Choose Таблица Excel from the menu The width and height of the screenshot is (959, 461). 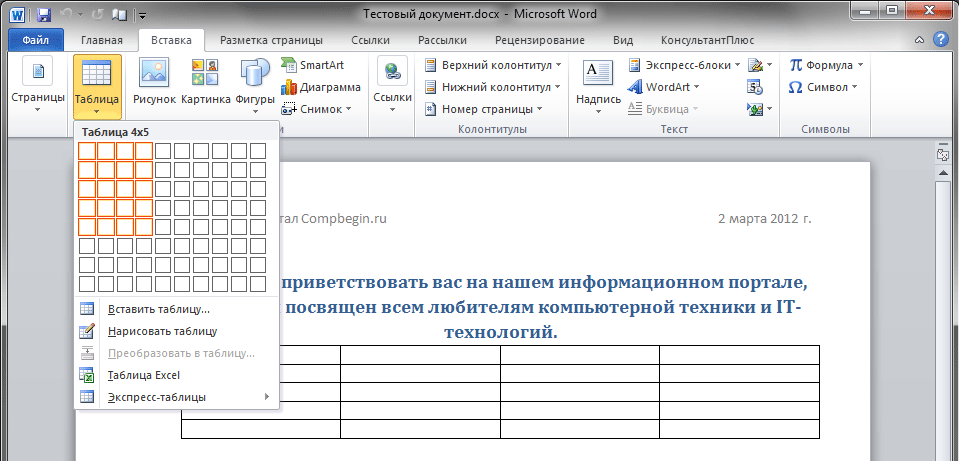pos(176,375)
